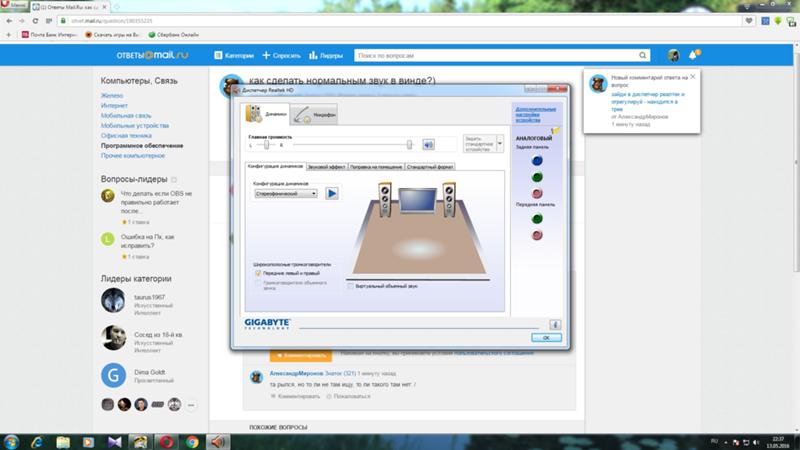The width and height of the screenshot is (800, 450).
Task: Toggle the Передние левый и правый checkbox
Action: pos(258,273)
